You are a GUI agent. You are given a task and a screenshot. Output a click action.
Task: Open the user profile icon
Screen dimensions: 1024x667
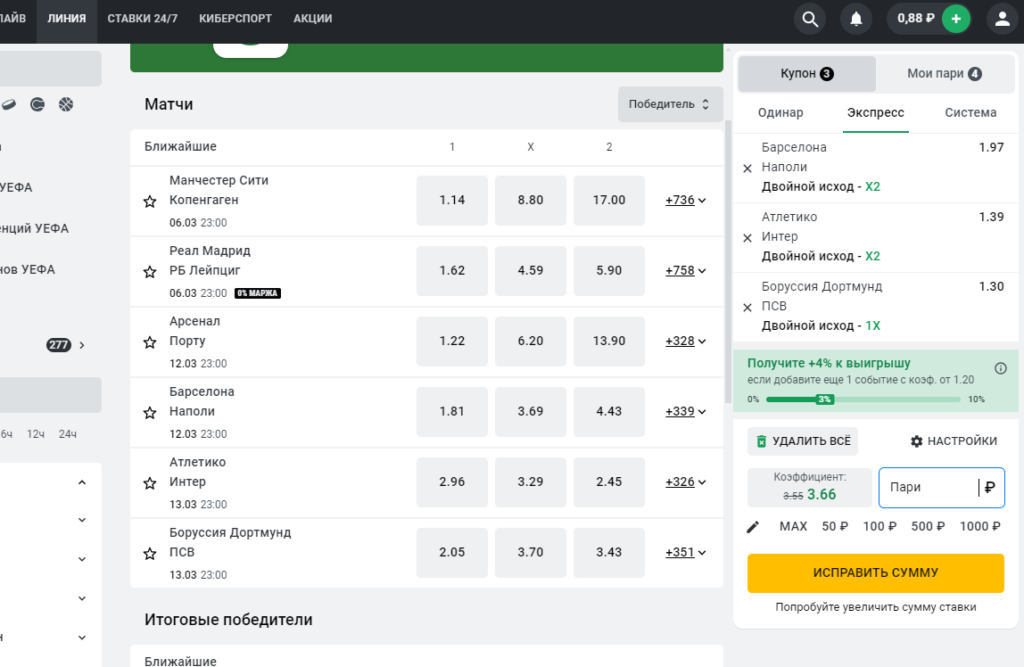tap(1002, 19)
